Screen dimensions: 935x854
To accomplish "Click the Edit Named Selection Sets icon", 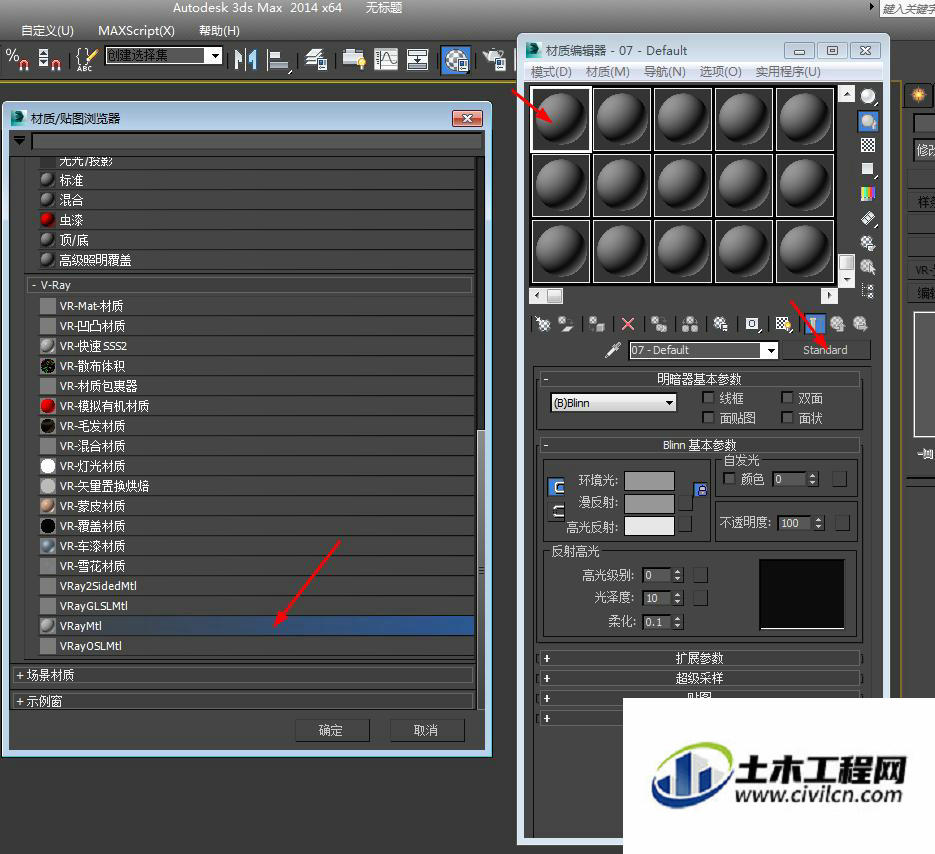I will pos(86,60).
